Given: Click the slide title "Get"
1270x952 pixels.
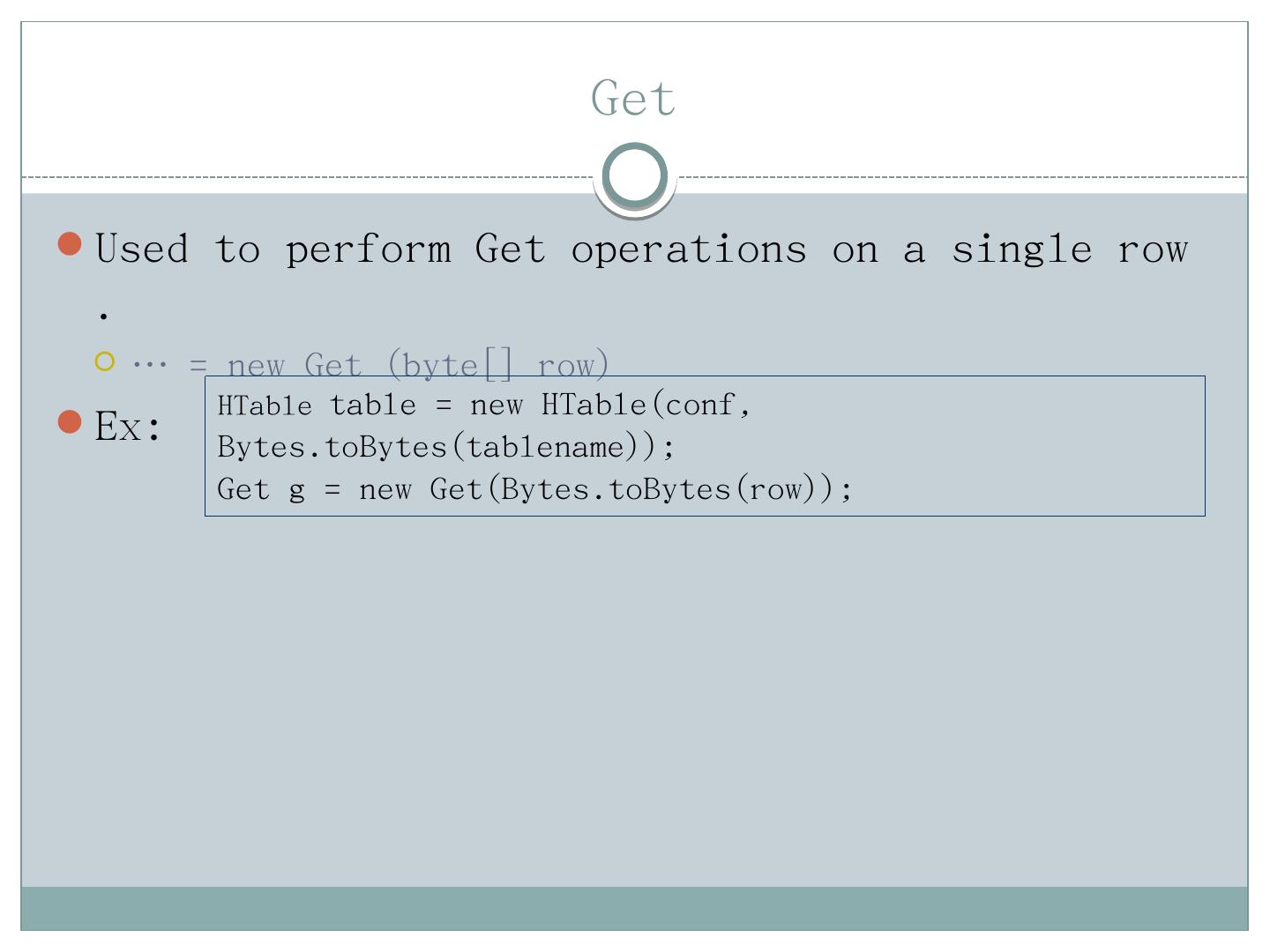Looking at the screenshot, I should pos(633,98).
